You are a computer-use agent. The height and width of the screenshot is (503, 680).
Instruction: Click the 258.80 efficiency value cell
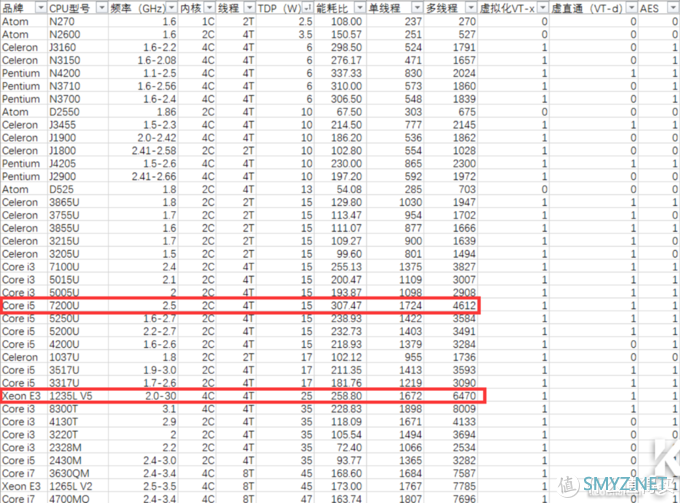point(340,396)
